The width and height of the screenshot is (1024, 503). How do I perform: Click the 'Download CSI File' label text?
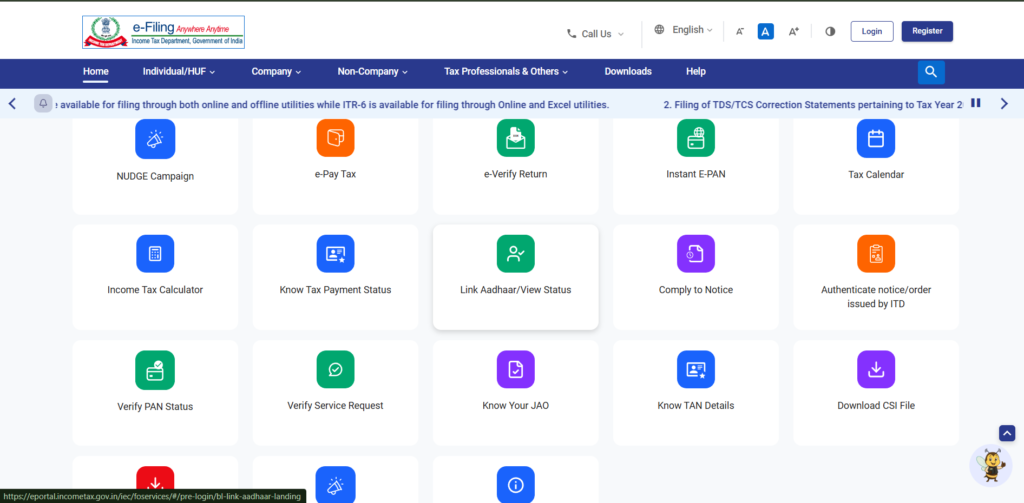876,406
